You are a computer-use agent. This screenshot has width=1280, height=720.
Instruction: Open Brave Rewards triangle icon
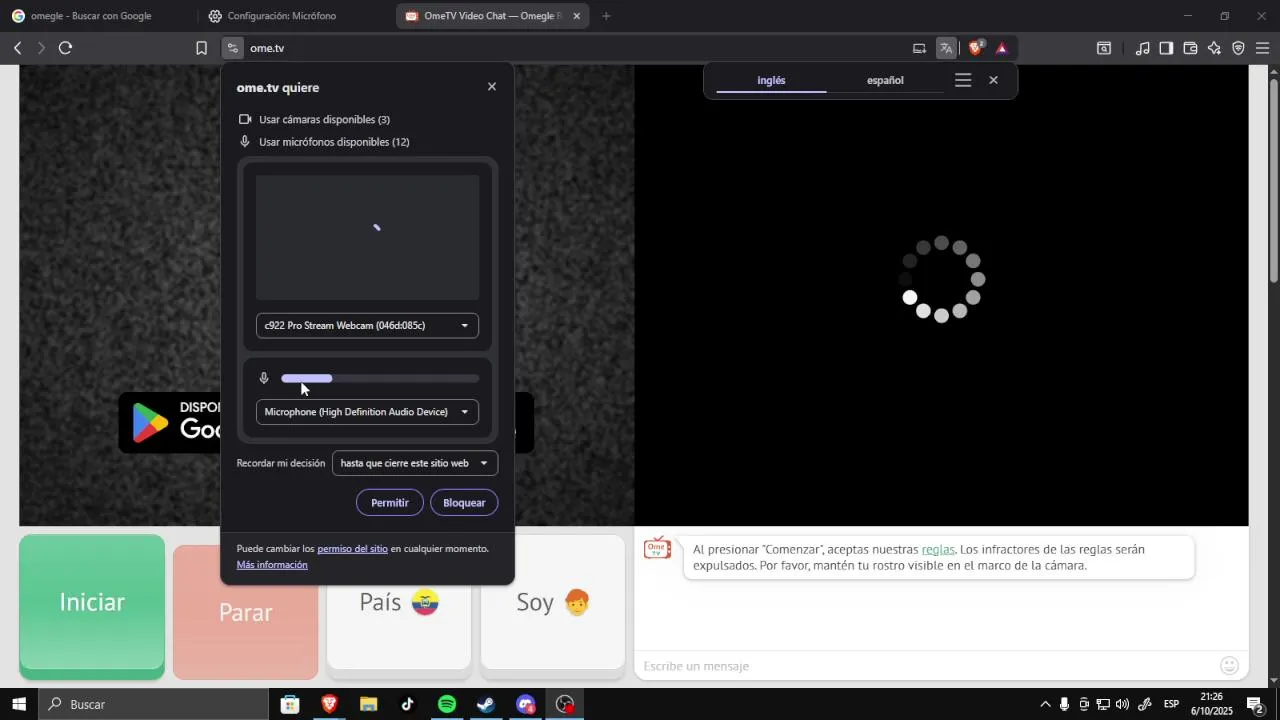pos(1001,48)
